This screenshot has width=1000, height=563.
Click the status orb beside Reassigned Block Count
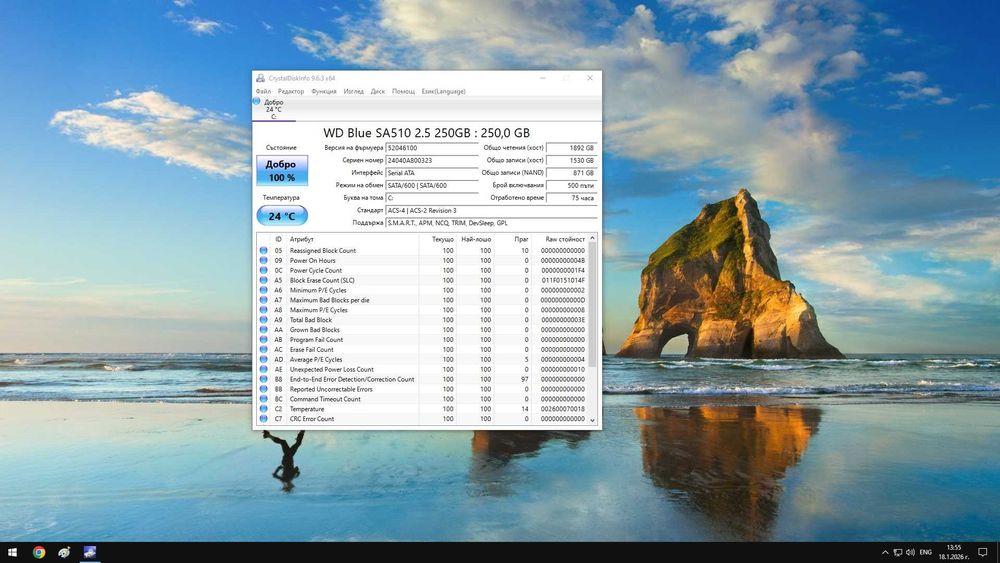click(x=263, y=251)
